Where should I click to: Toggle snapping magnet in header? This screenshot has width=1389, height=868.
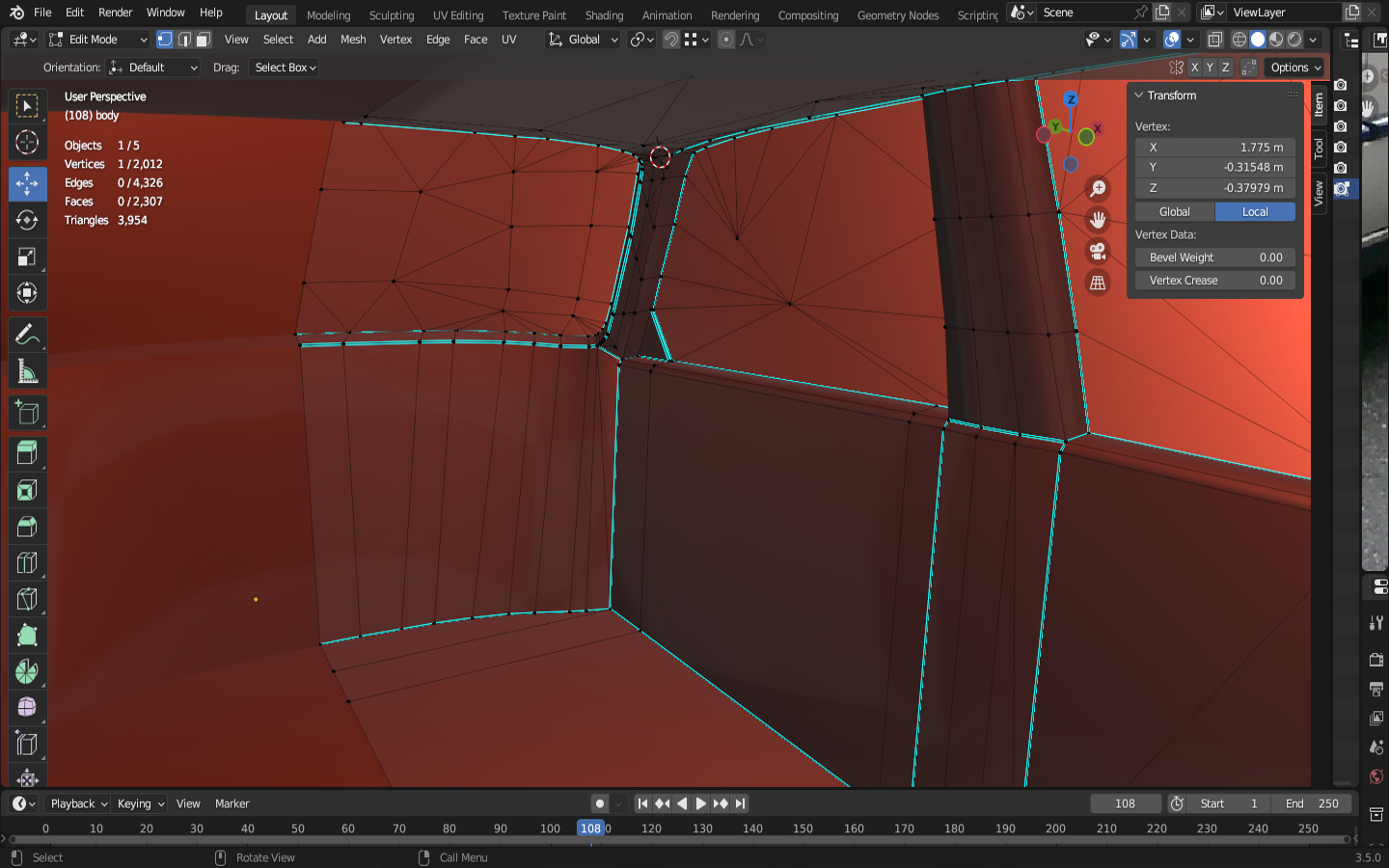click(671, 40)
